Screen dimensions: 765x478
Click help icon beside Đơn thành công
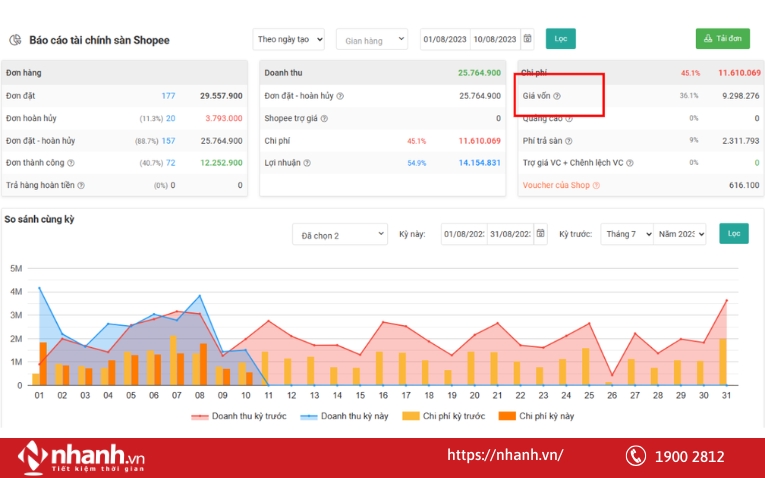point(71,163)
